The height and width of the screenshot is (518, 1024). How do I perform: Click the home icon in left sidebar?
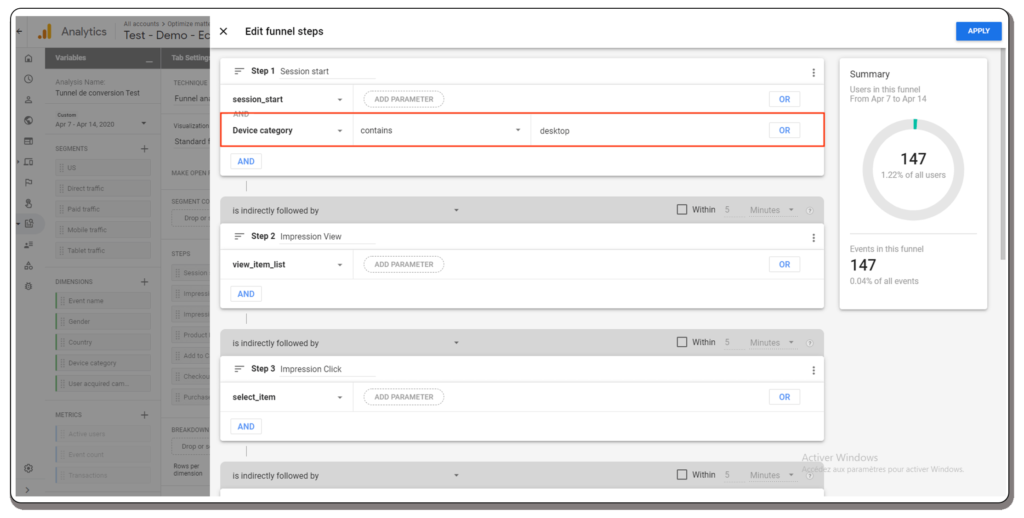[28, 59]
